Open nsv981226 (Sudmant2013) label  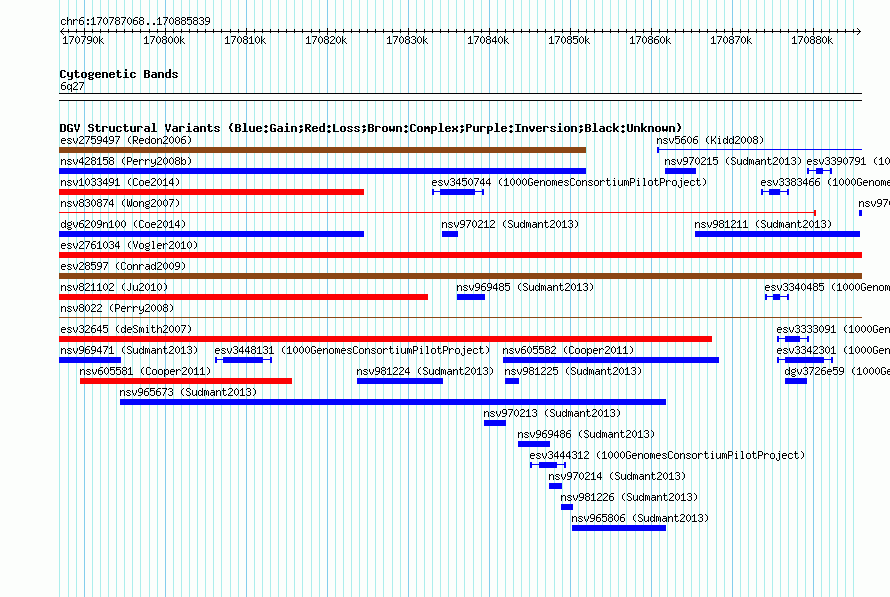[x=629, y=497]
